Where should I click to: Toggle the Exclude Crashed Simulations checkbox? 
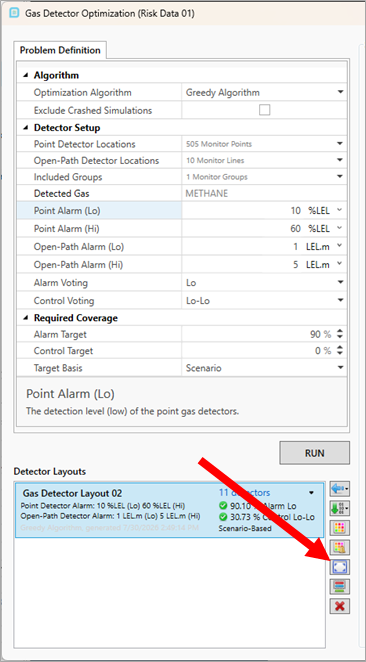[x=265, y=110]
